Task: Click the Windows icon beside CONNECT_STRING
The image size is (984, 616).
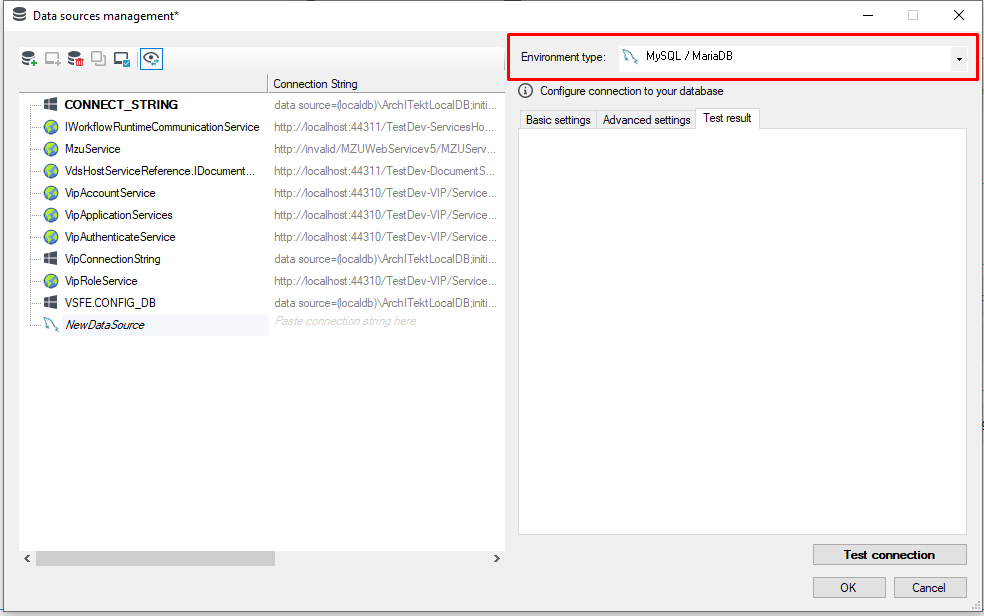Action: click(x=51, y=104)
